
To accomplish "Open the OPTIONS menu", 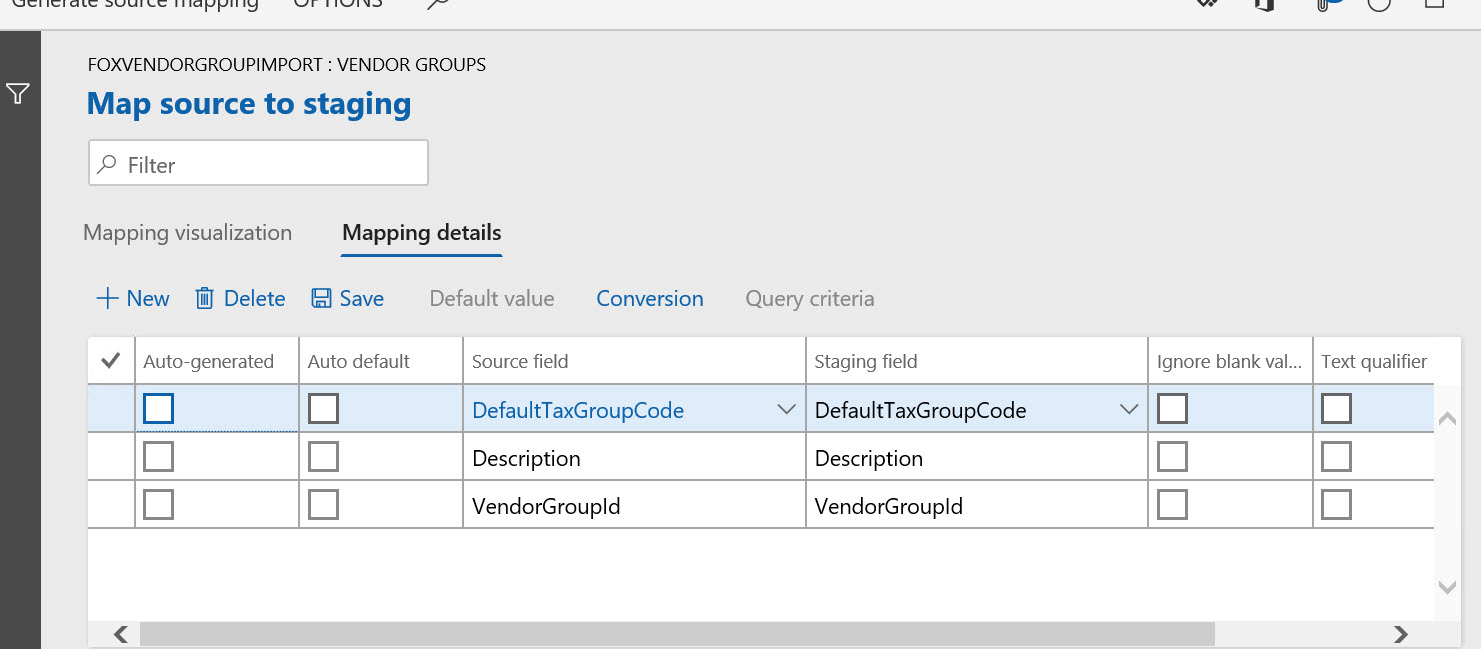I will coord(337,4).
